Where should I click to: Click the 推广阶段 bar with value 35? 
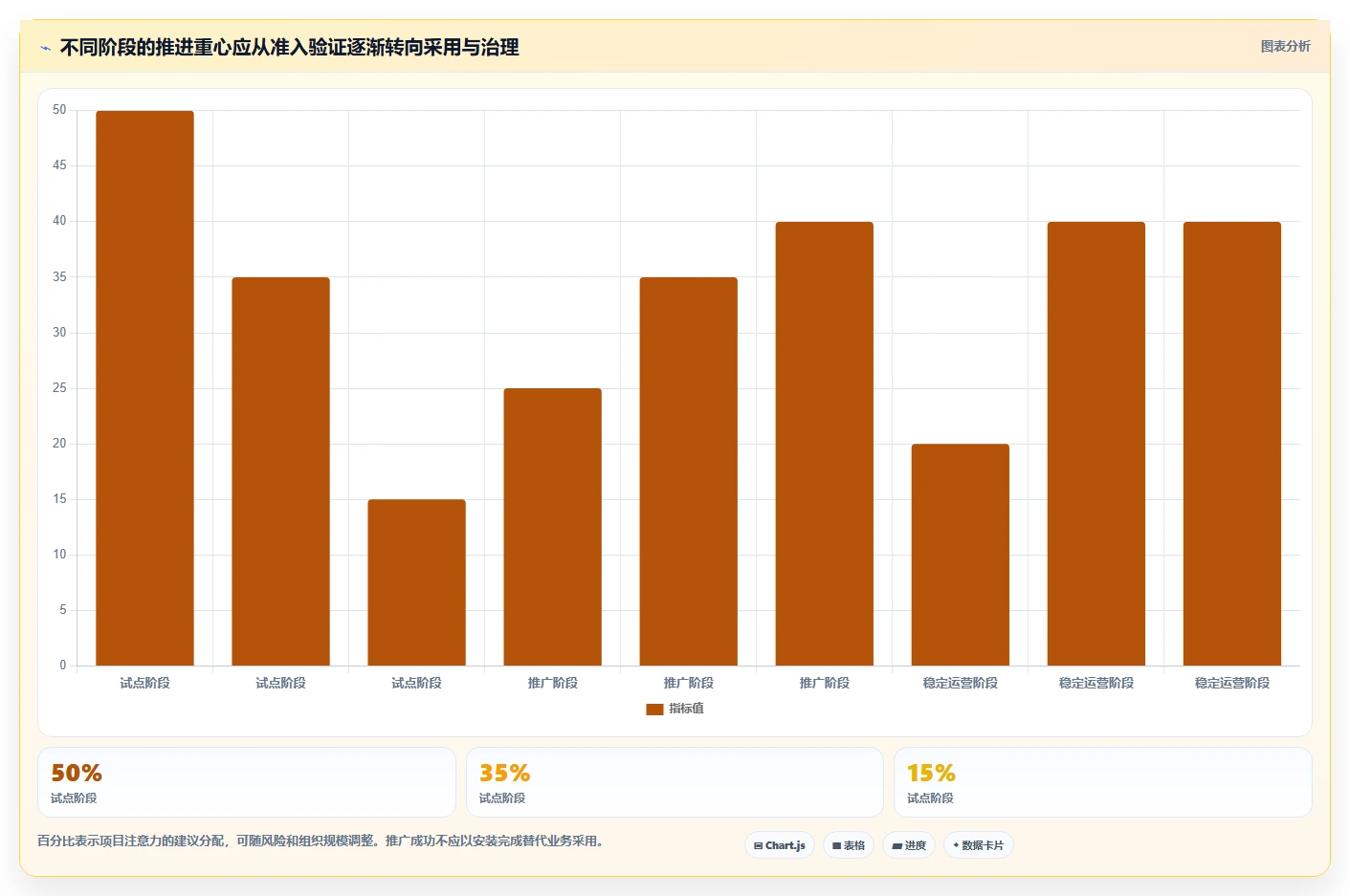click(688, 471)
